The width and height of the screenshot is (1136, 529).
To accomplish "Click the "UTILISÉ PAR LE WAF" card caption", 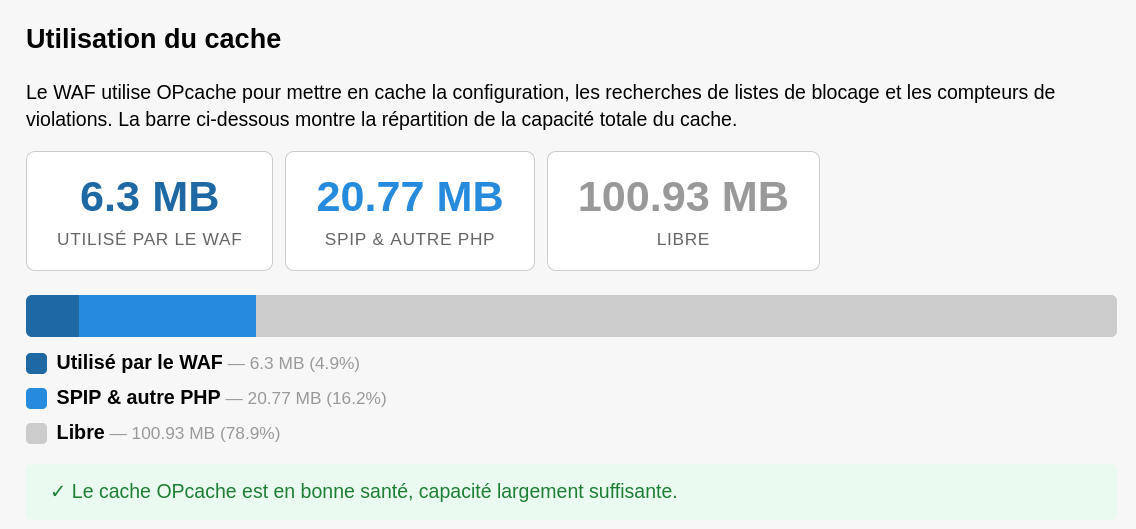I will coord(149,239).
